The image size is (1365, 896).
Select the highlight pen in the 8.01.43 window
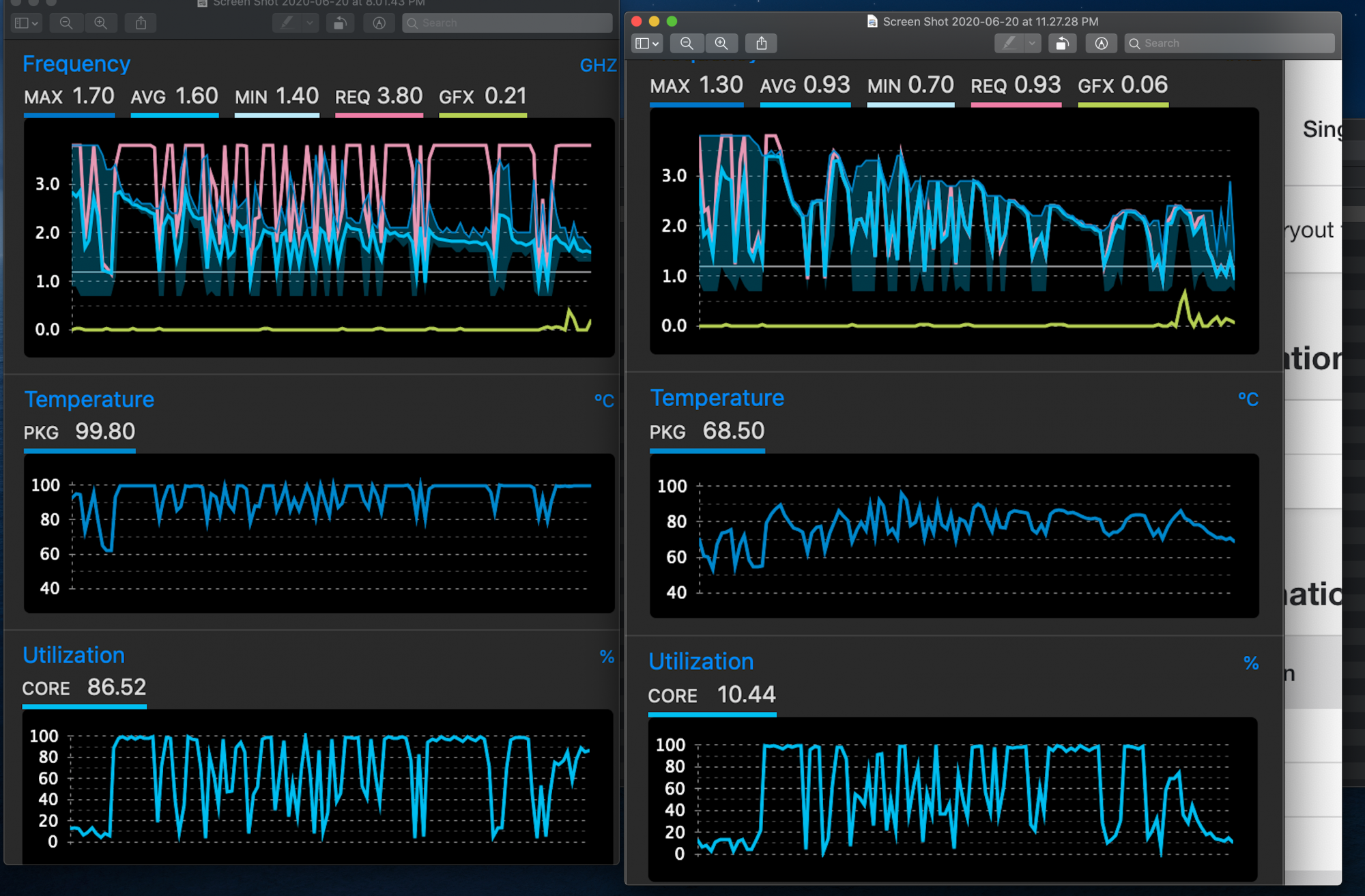point(286,23)
